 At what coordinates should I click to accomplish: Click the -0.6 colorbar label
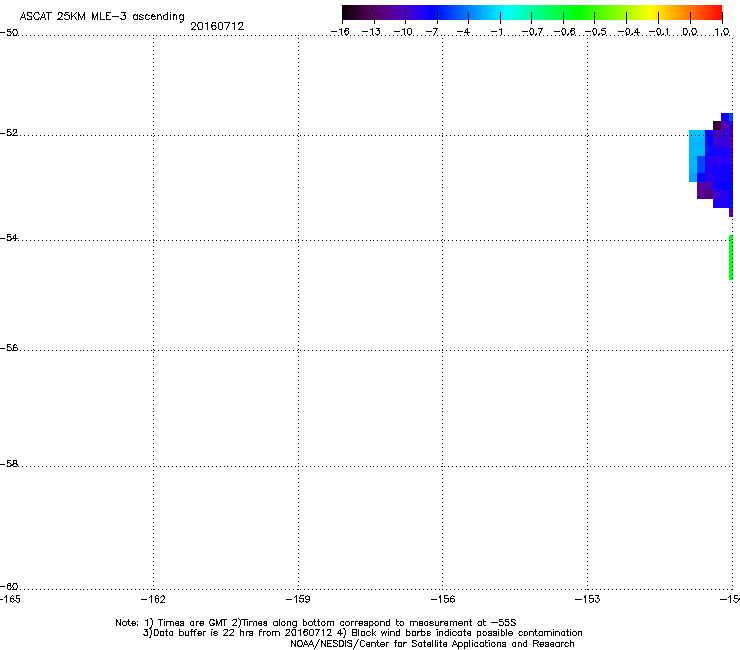[x=564, y=32]
